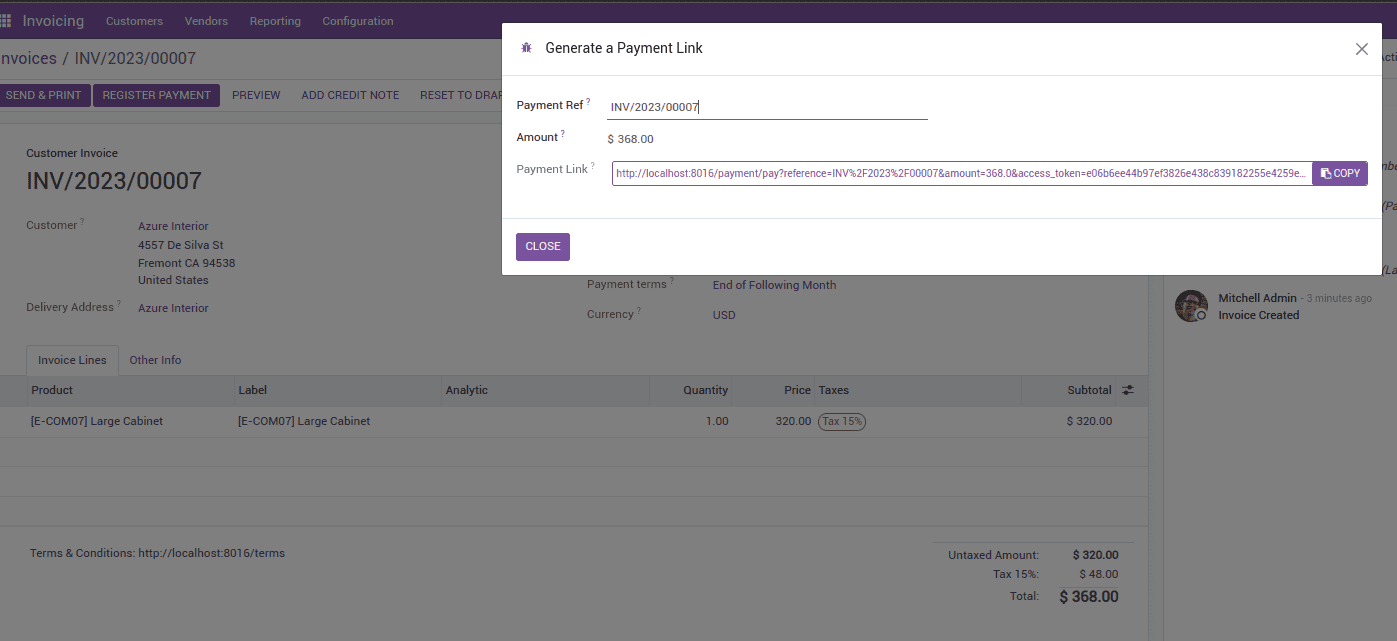The height and width of the screenshot is (641, 1397).
Task: Click Mitchell Admin's avatar in the chatter
Action: tap(1190, 306)
